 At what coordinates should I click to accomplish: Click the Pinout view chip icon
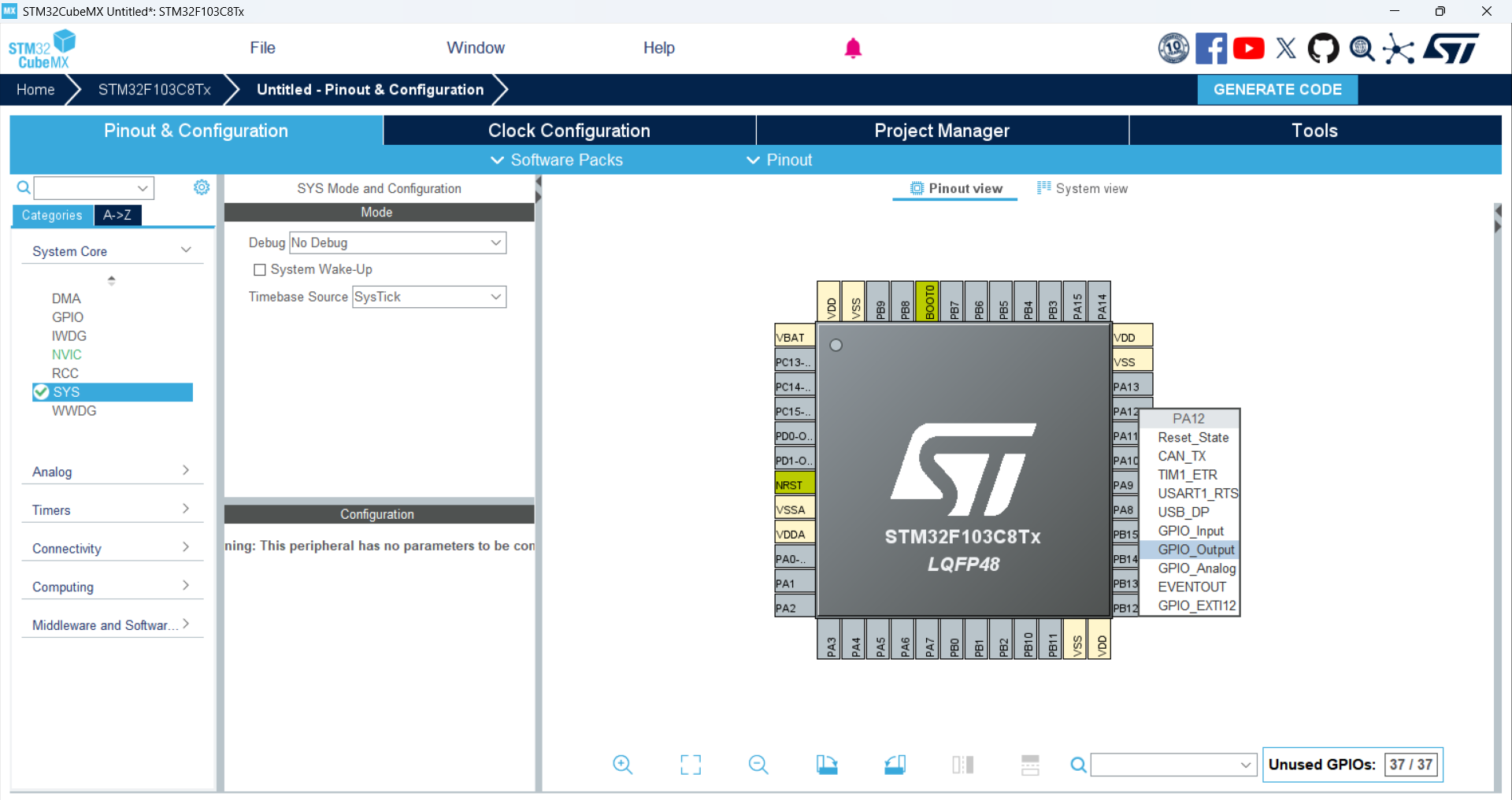(917, 188)
